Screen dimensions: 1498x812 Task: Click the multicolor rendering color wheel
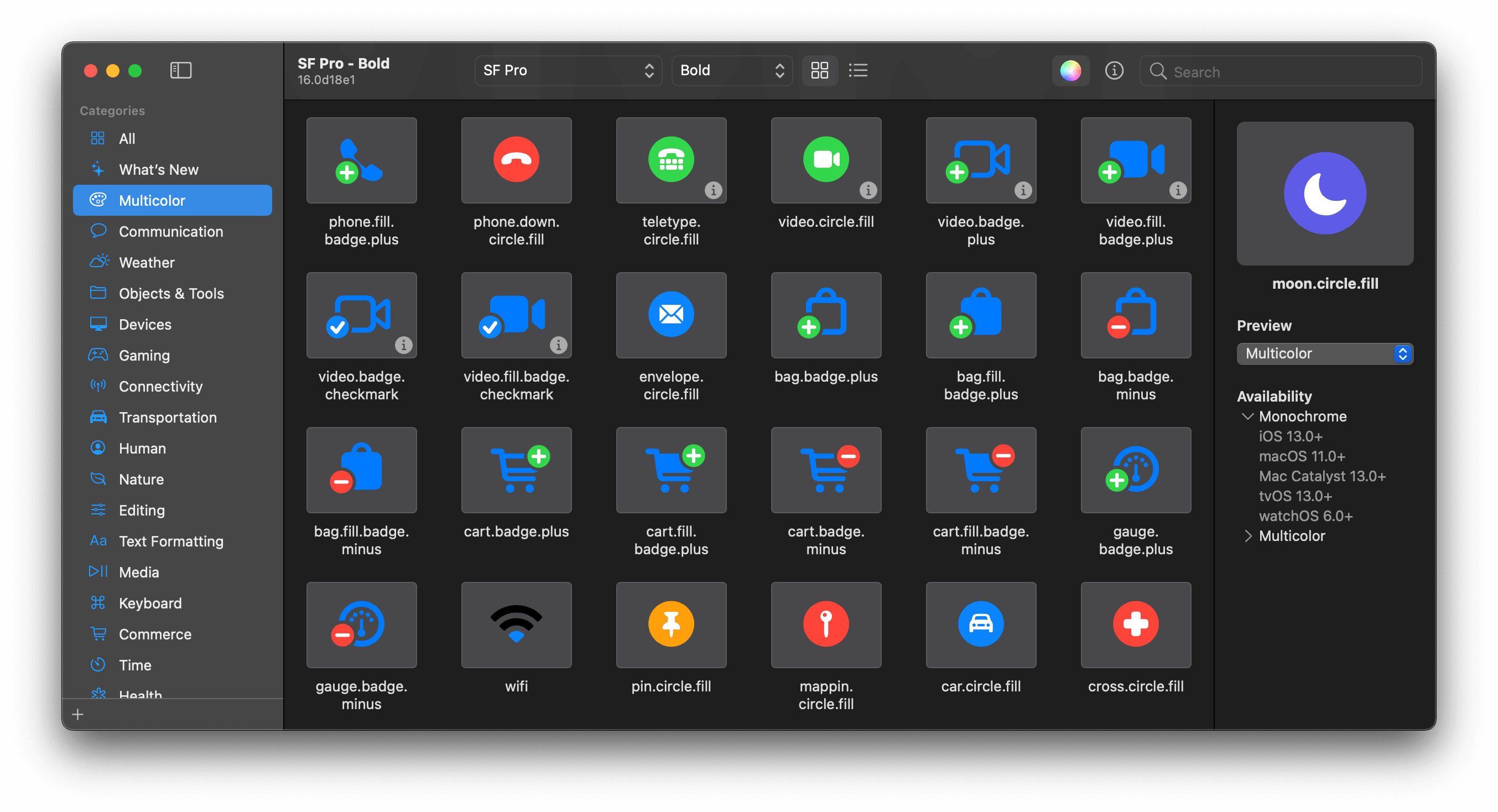tap(1070, 70)
